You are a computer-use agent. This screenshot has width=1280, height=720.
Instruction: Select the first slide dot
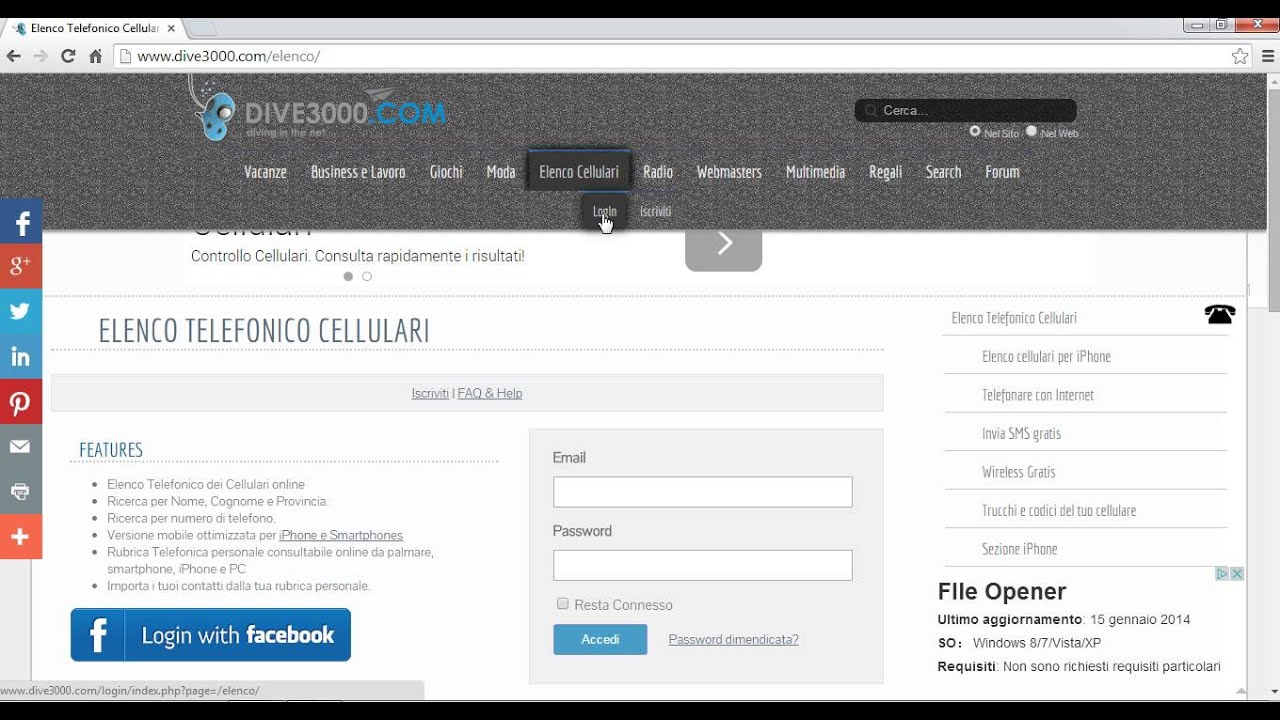(x=348, y=276)
